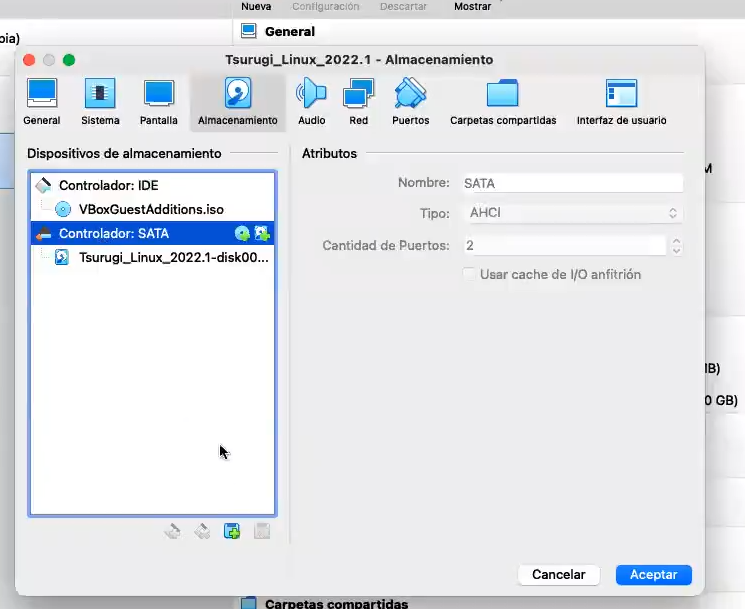Select VBoxGuestAdditions.iso optical disk entry
This screenshot has height=609, width=745.
[153, 209]
